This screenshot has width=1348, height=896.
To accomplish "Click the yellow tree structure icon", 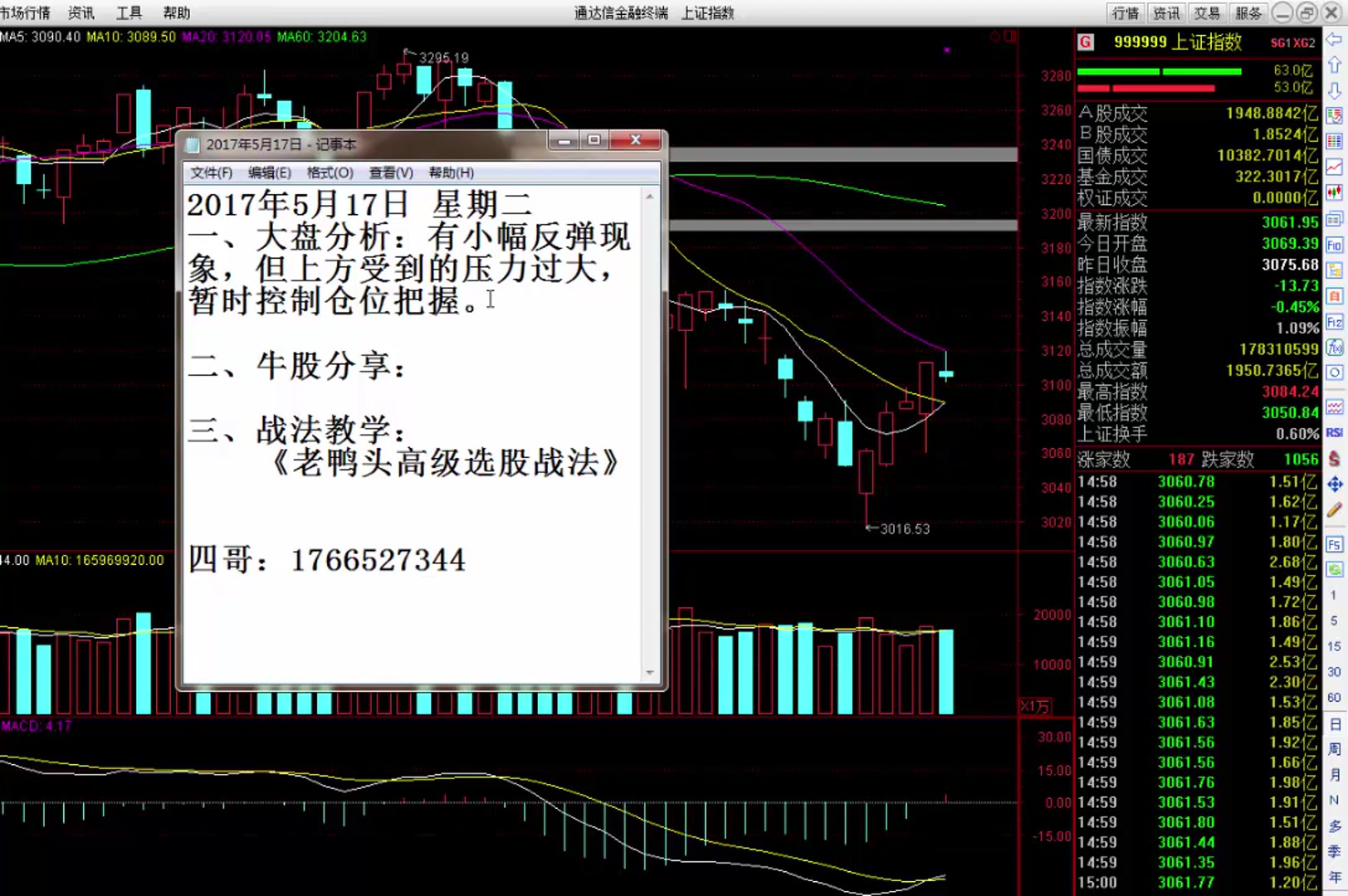I will [x=1335, y=270].
